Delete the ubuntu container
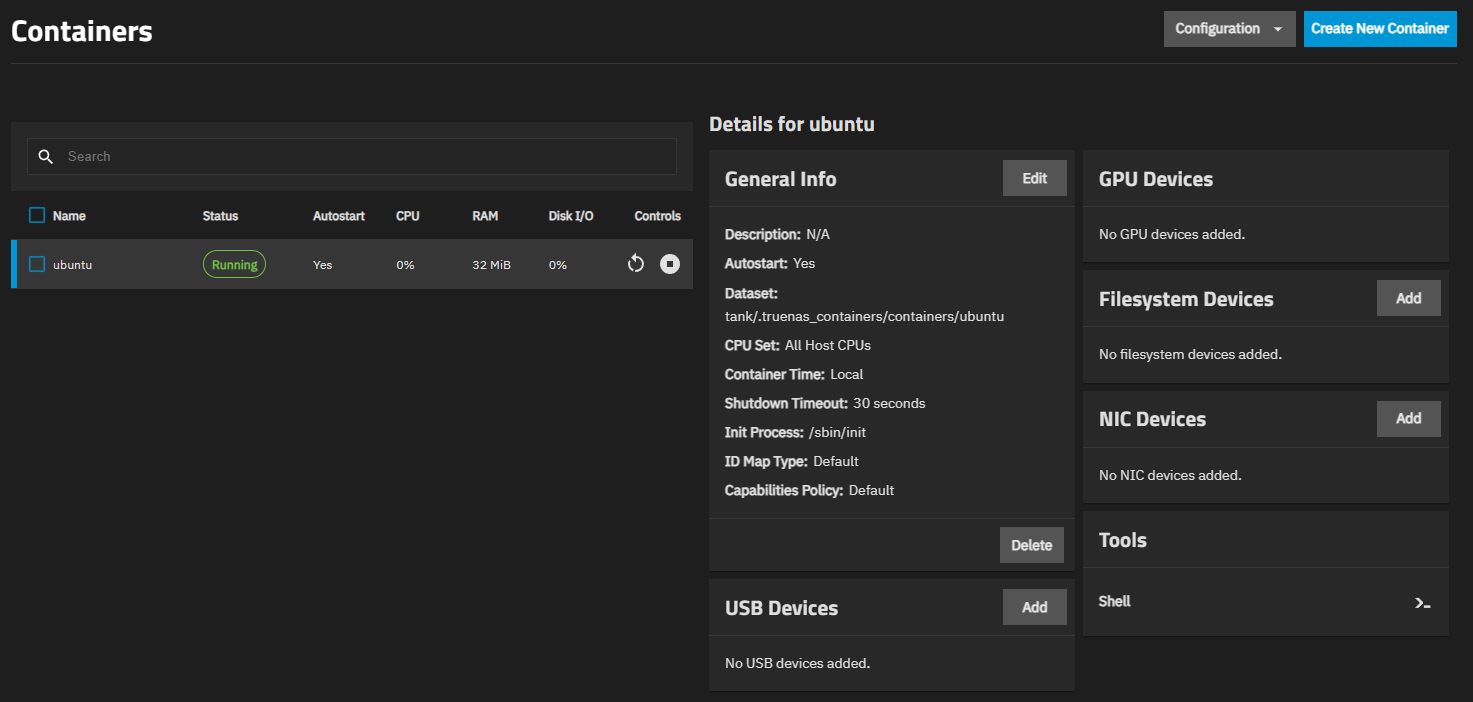Viewport: 1473px width, 702px height. (1031, 545)
